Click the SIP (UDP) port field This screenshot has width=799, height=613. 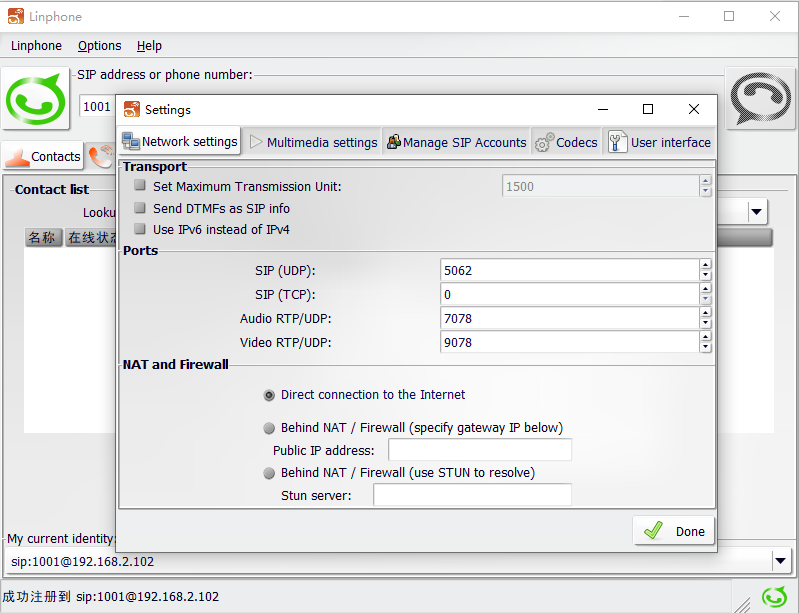click(x=570, y=270)
